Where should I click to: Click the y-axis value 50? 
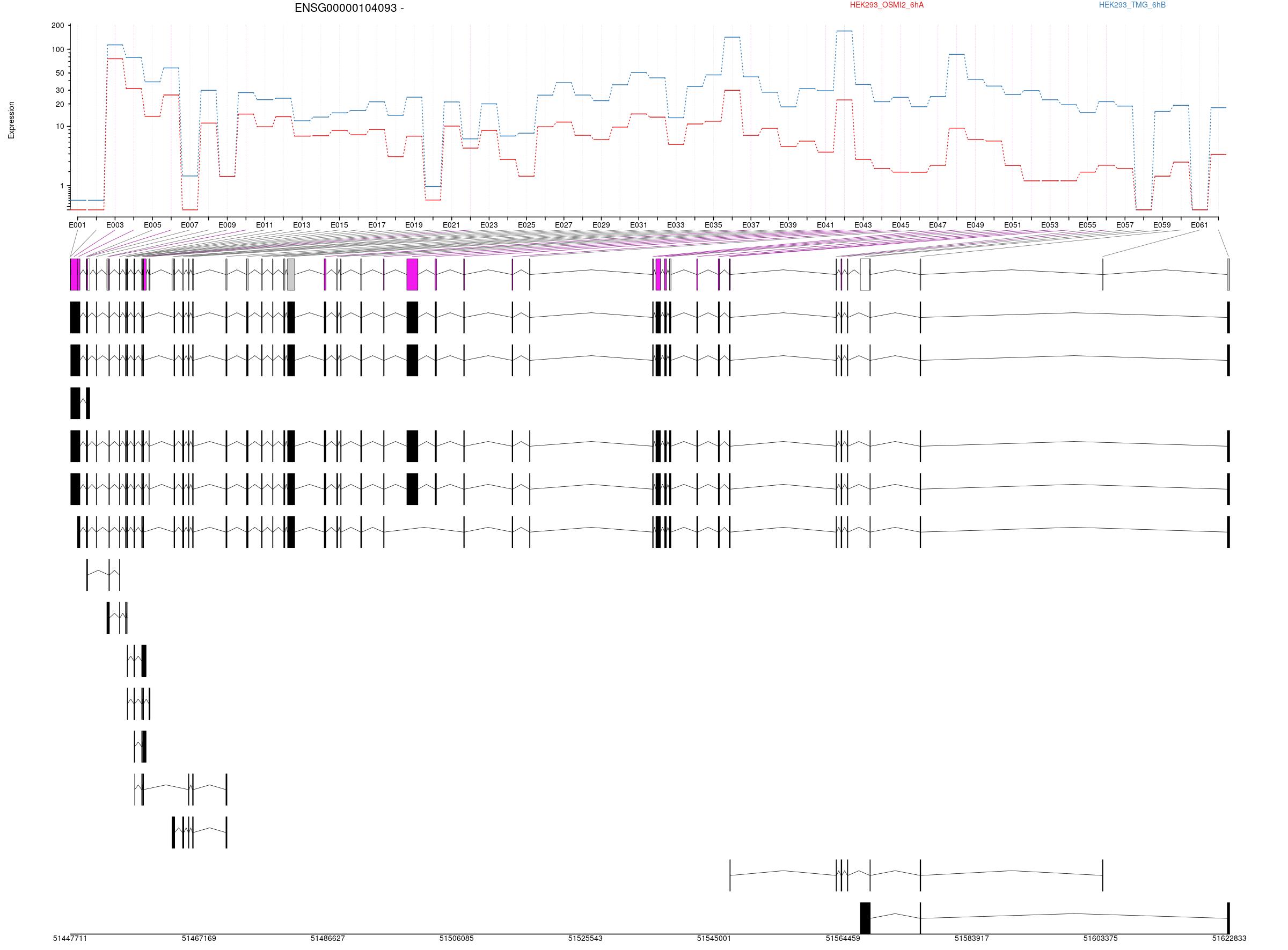[x=60, y=73]
